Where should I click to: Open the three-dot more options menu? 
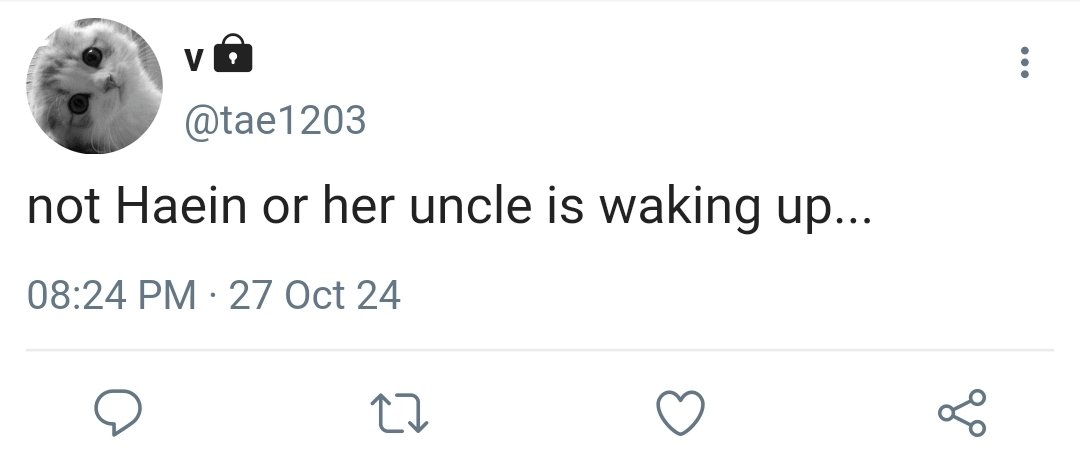tap(1024, 62)
